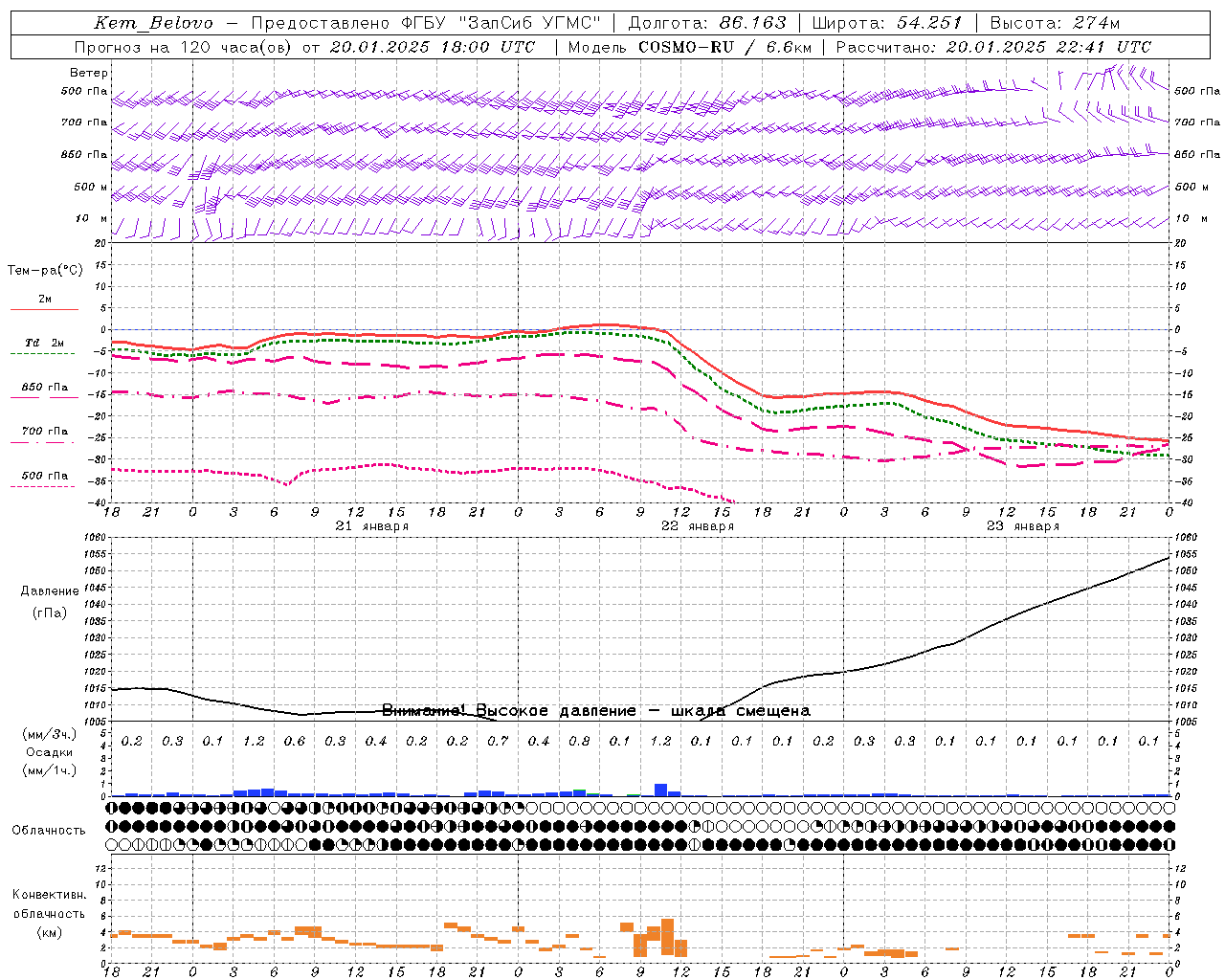The image size is (1225, 980).
Task: Click the 22 января date label
Action: (698, 525)
